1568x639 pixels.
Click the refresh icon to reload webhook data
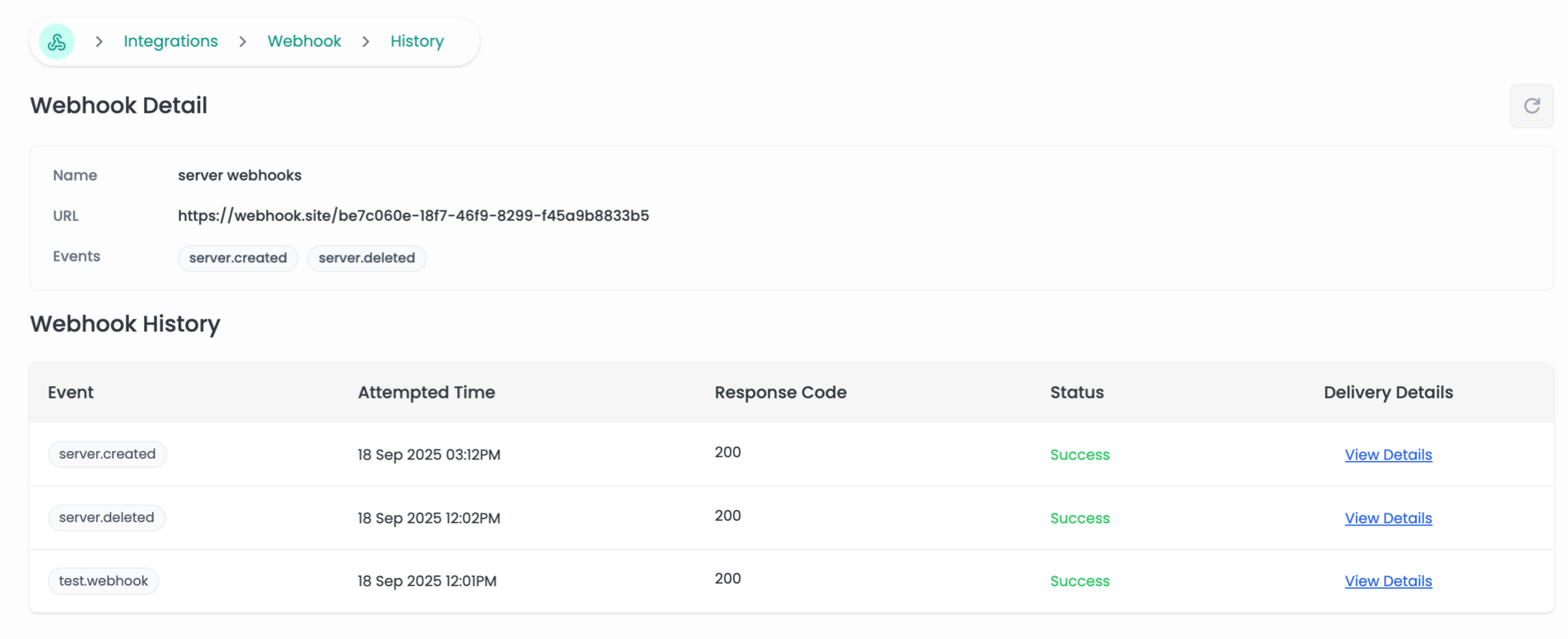click(1532, 105)
